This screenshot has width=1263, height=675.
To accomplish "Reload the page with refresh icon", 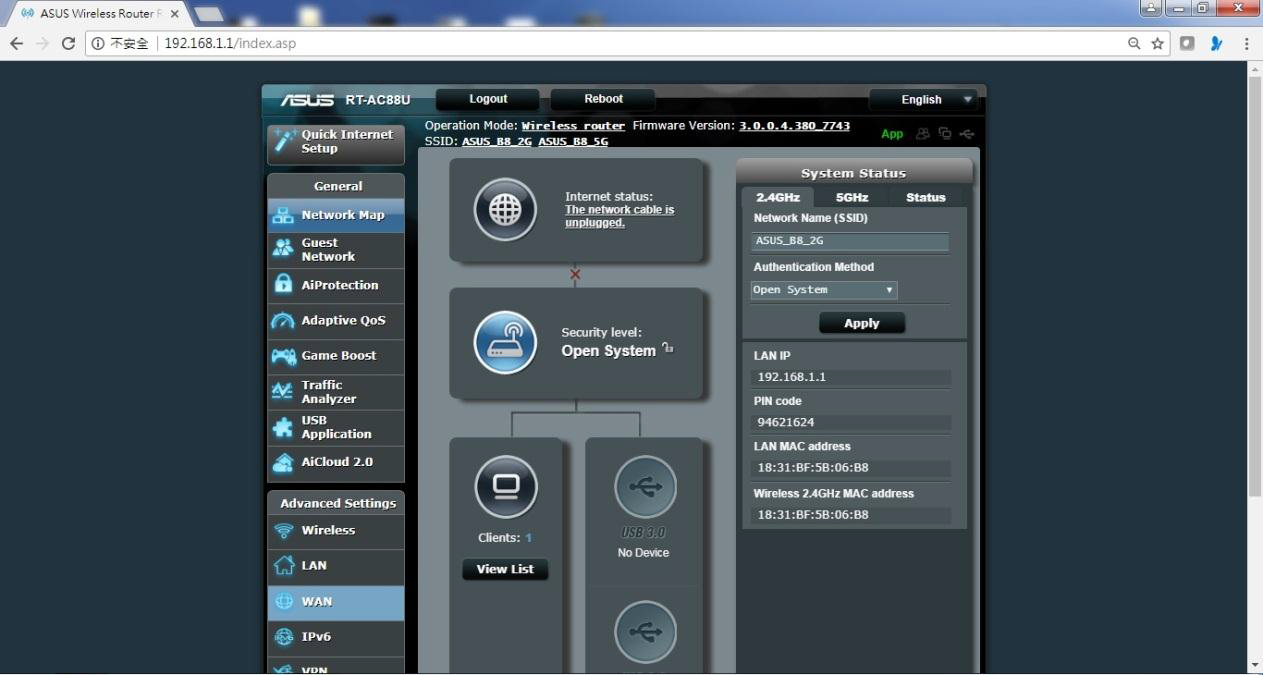I will 68,43.
